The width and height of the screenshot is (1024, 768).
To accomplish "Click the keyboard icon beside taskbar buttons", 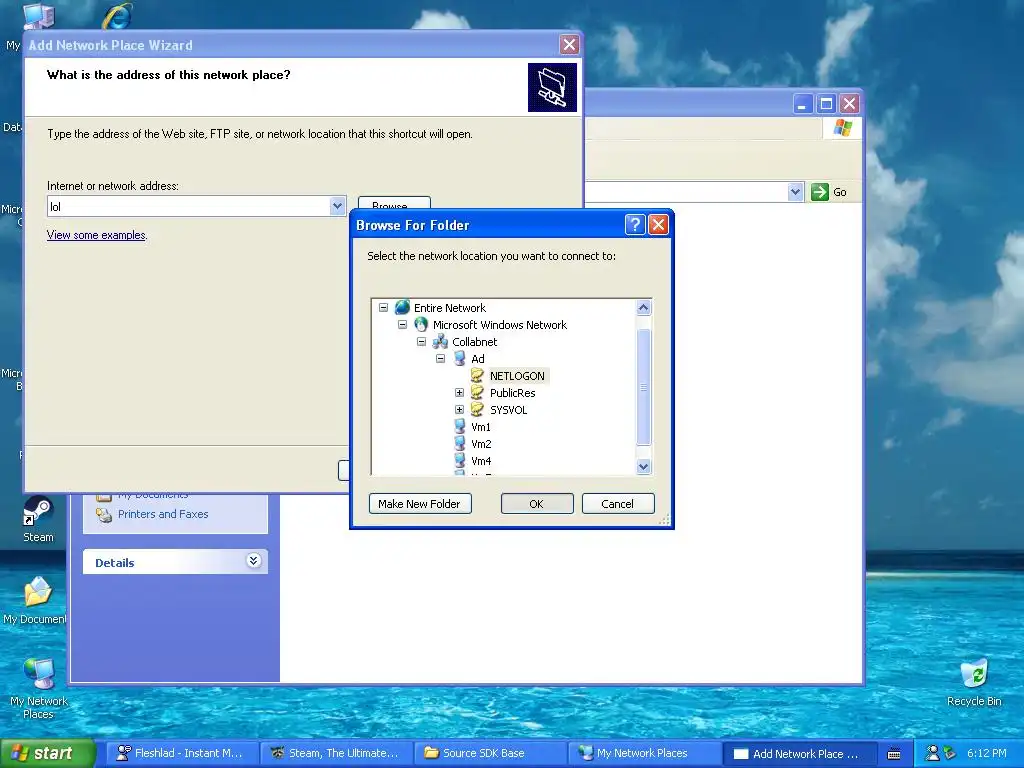I will [894, 754].
